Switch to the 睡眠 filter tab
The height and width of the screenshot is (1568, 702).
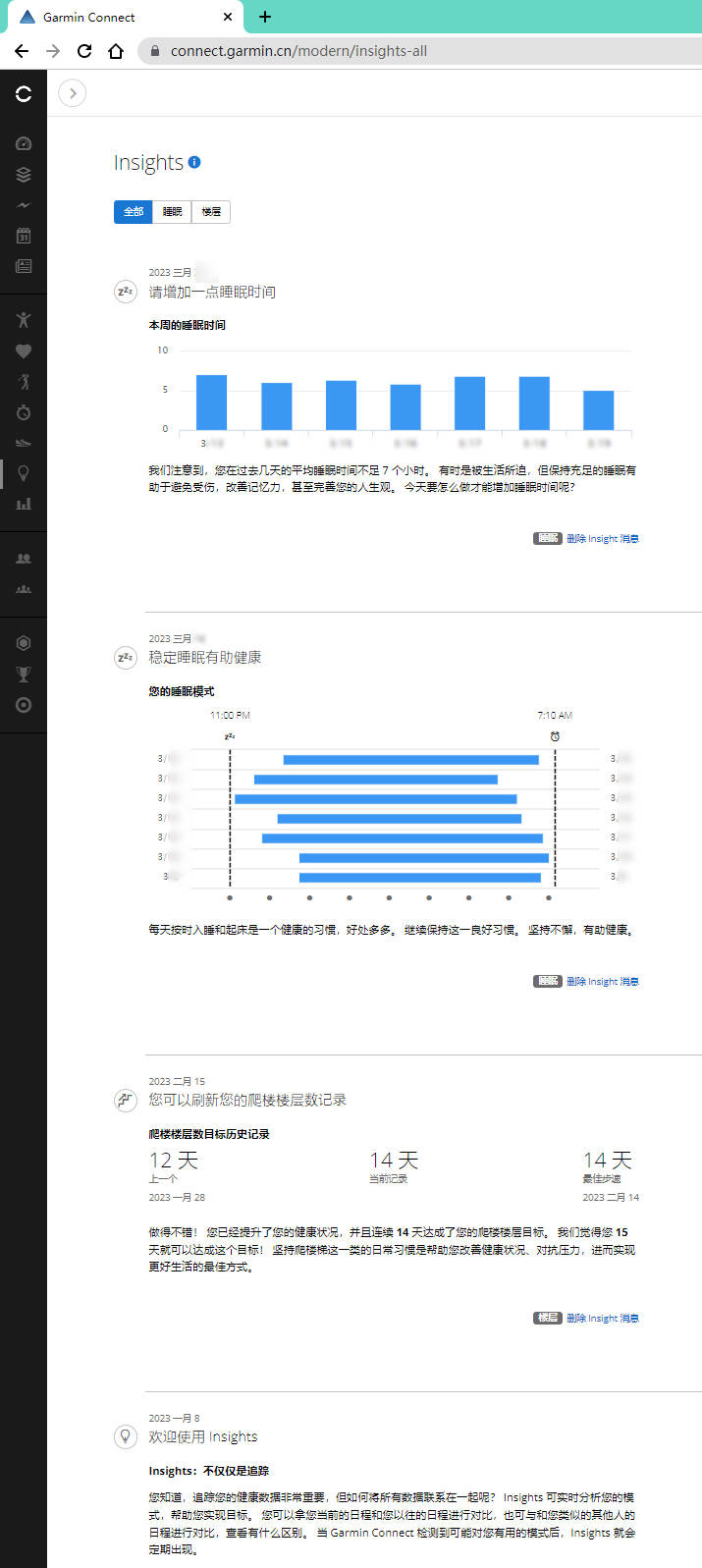pyautogui.click(x=172, y=212)
